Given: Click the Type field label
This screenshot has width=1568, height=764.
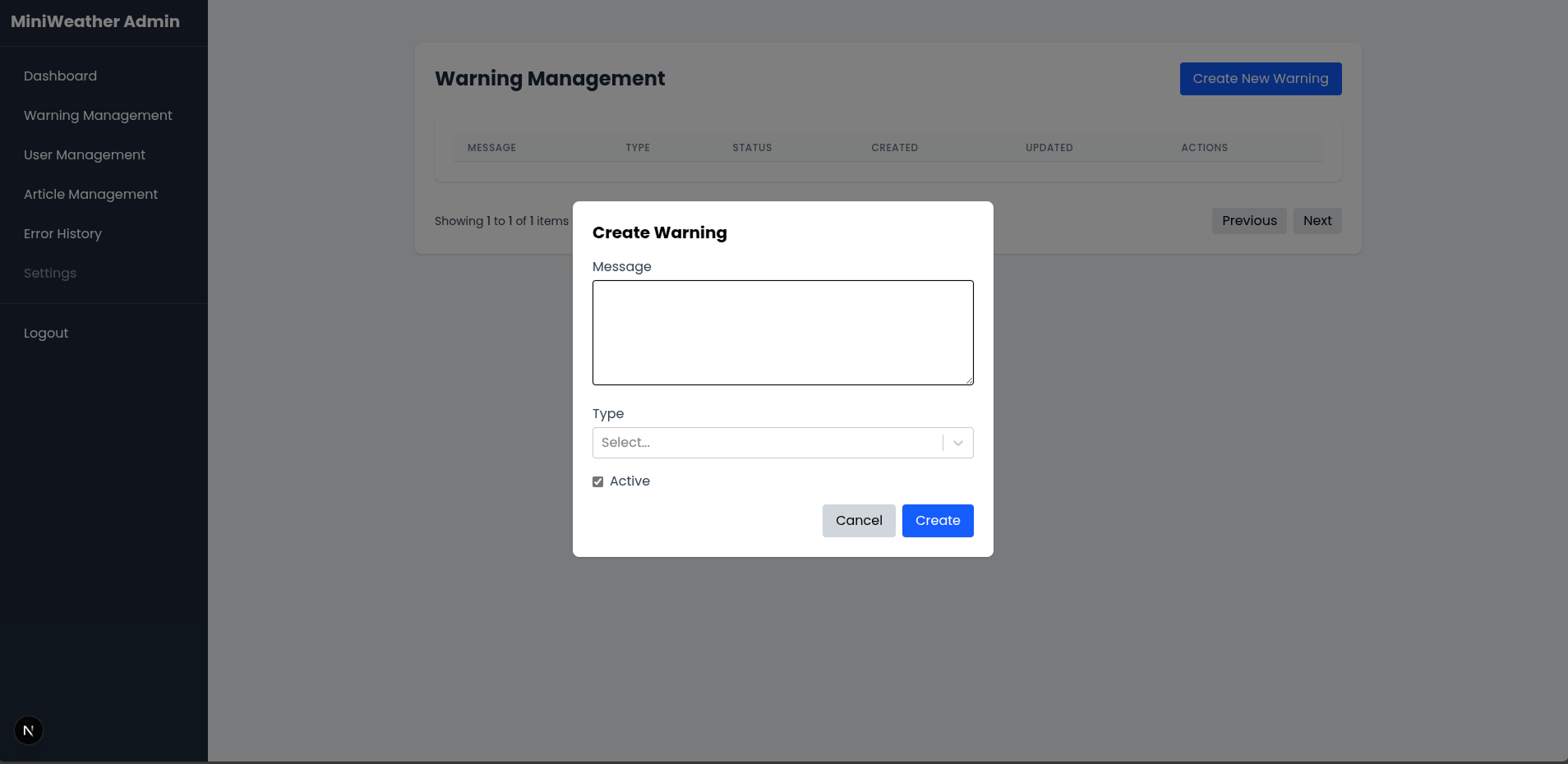Looking at the screenshot, I should tap(608, 414).
